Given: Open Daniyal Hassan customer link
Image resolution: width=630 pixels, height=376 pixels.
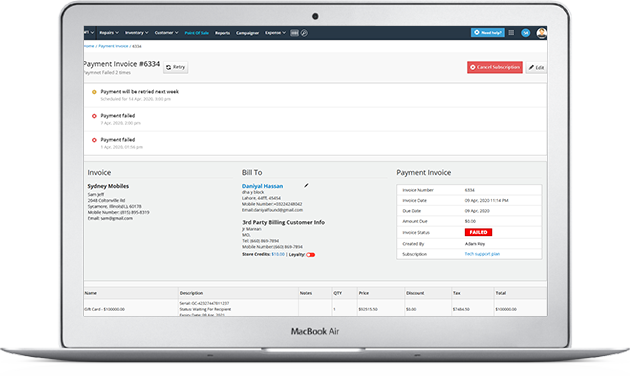Looking at the screenshot, I should (262, 186).
